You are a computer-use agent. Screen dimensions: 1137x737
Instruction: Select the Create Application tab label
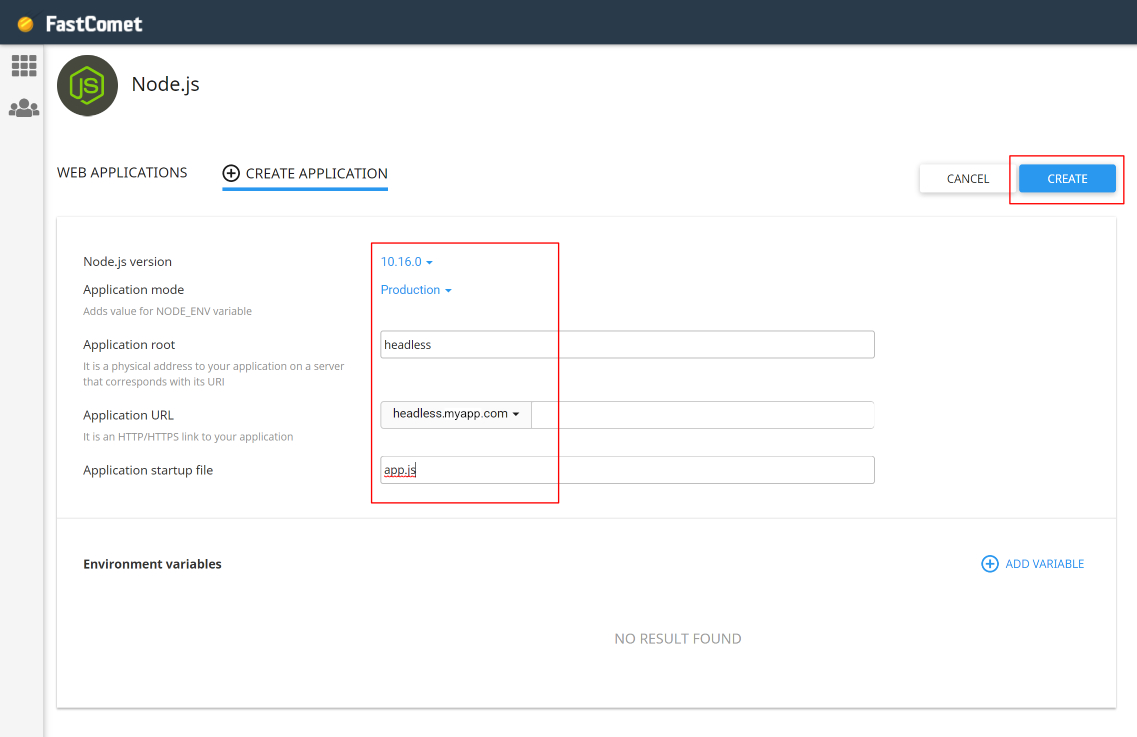[316, 173]
